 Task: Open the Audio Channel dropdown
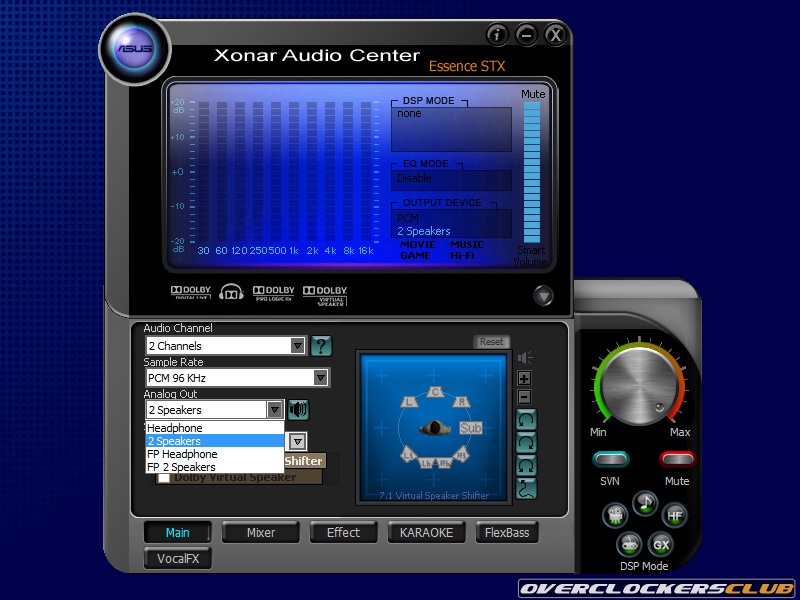(x=297, y=346)
